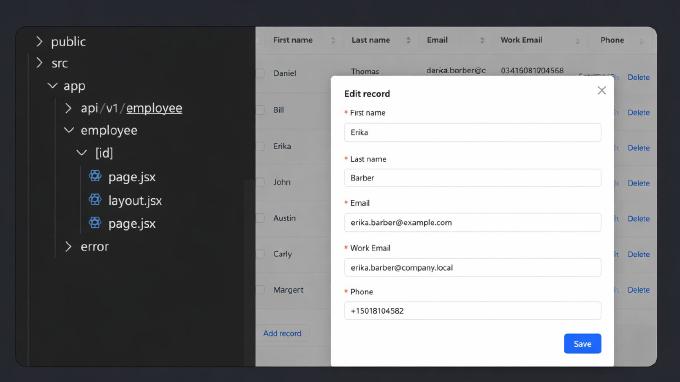This screenshot has width=680, height=382.
Task: Open layout.jsx file in the tree
Action: [135, 200]
